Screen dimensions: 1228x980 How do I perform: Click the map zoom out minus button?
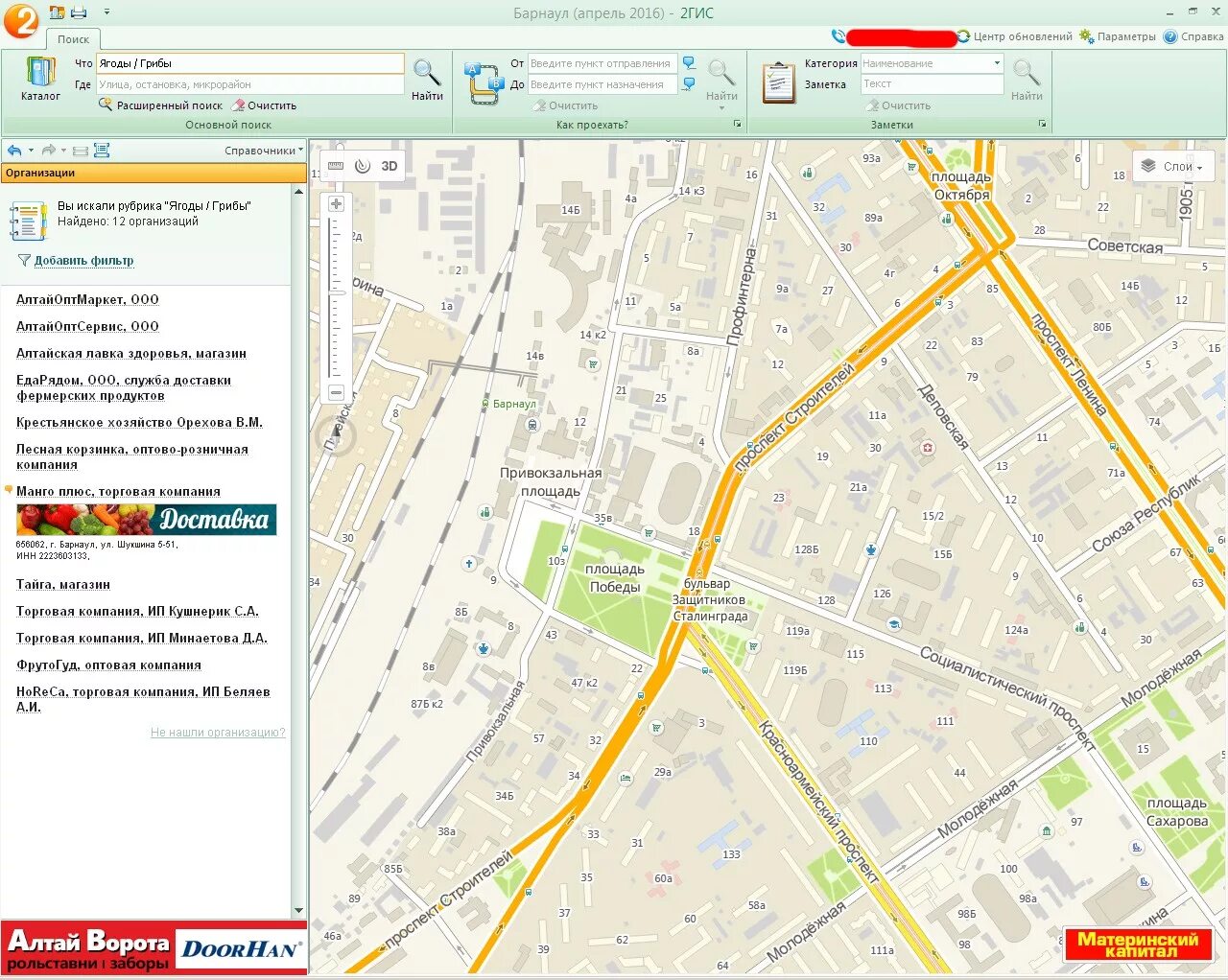(x=336, y=392)
